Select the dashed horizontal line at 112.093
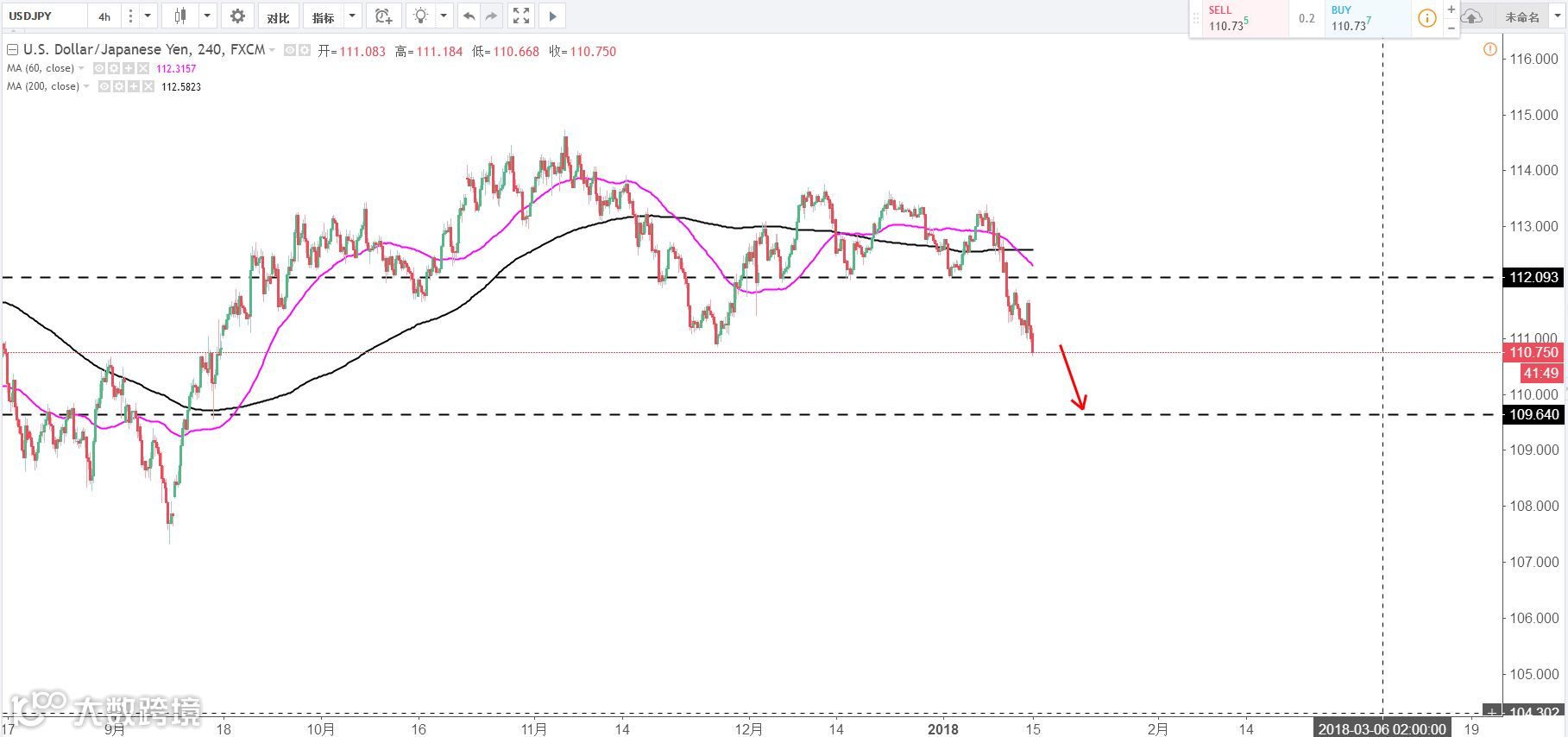The height and width of the screenshot is (737, 1568). (x=751, y=277)
